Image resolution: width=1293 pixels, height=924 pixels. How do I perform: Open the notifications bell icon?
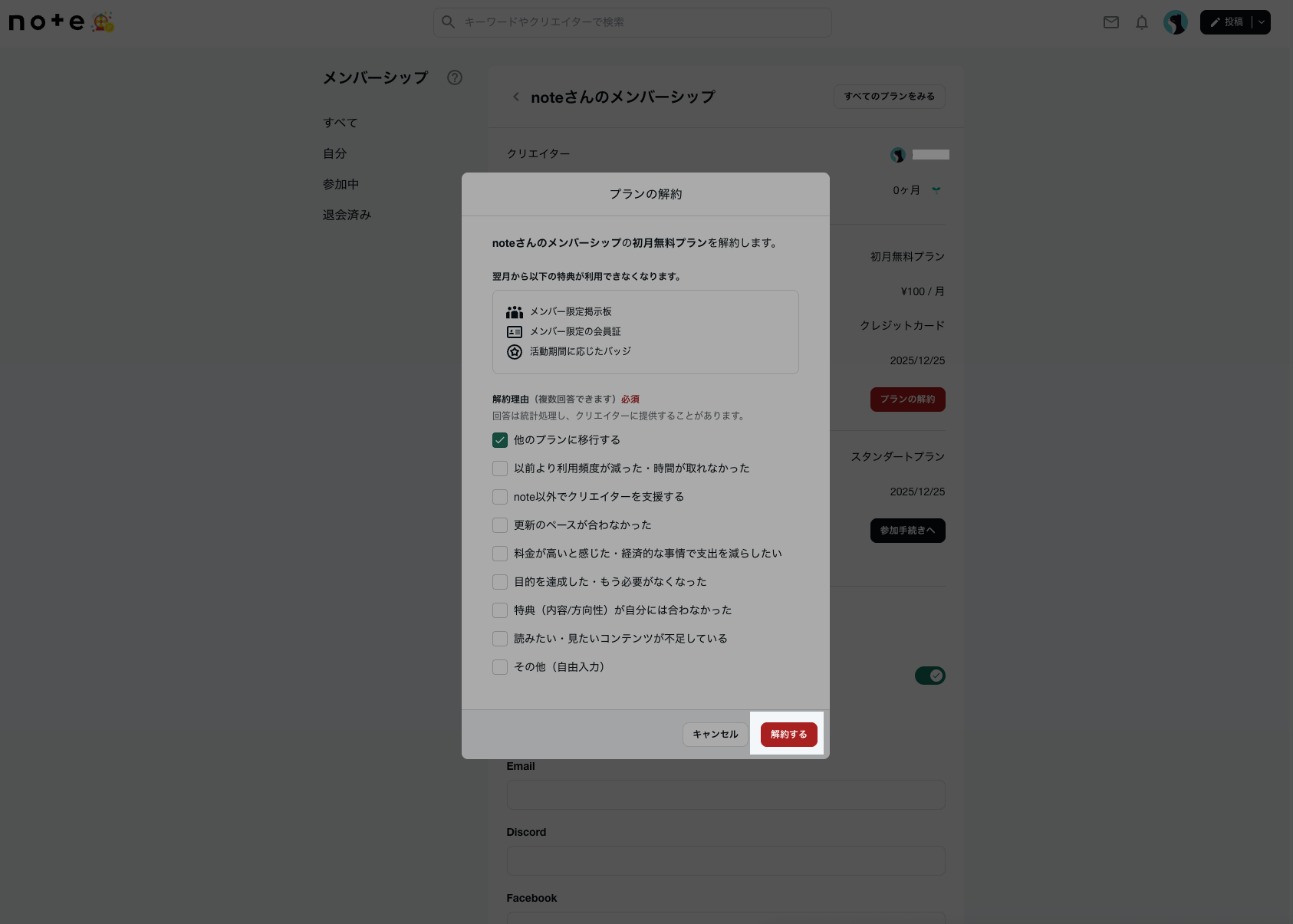pyautogui.click(x=1142, y=22)
